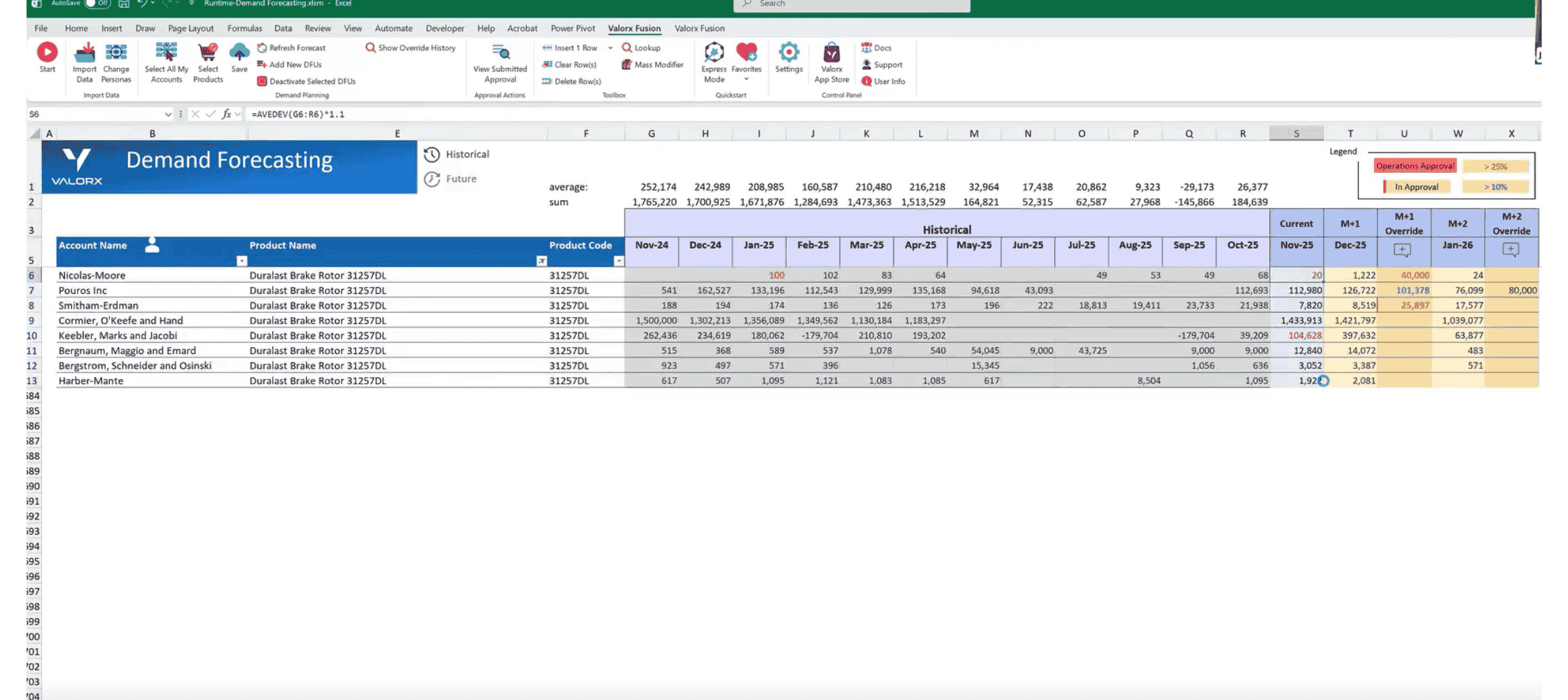Open Mass Modifier tool

pos(652,64)
